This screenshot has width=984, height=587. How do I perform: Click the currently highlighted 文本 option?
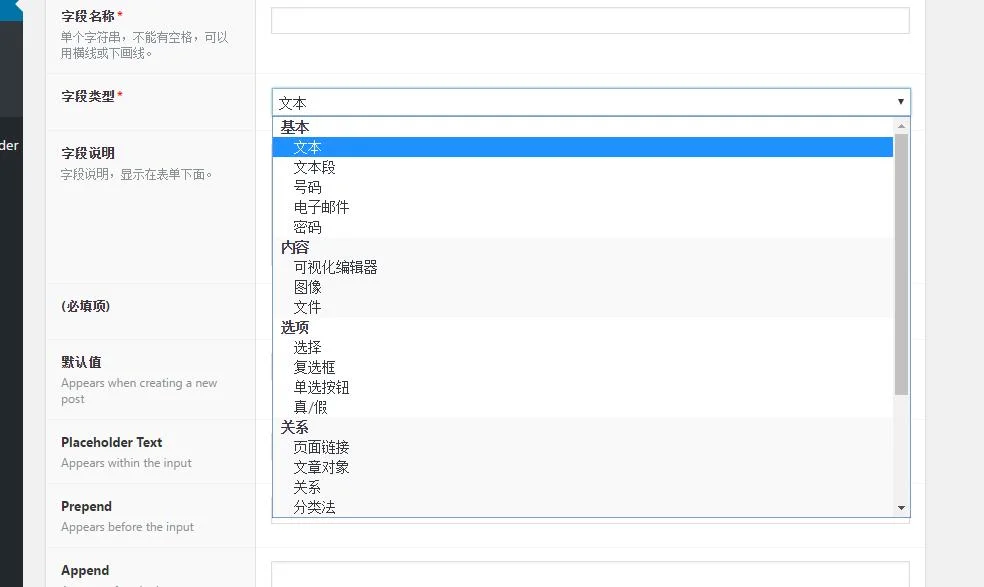click(308, 146)
